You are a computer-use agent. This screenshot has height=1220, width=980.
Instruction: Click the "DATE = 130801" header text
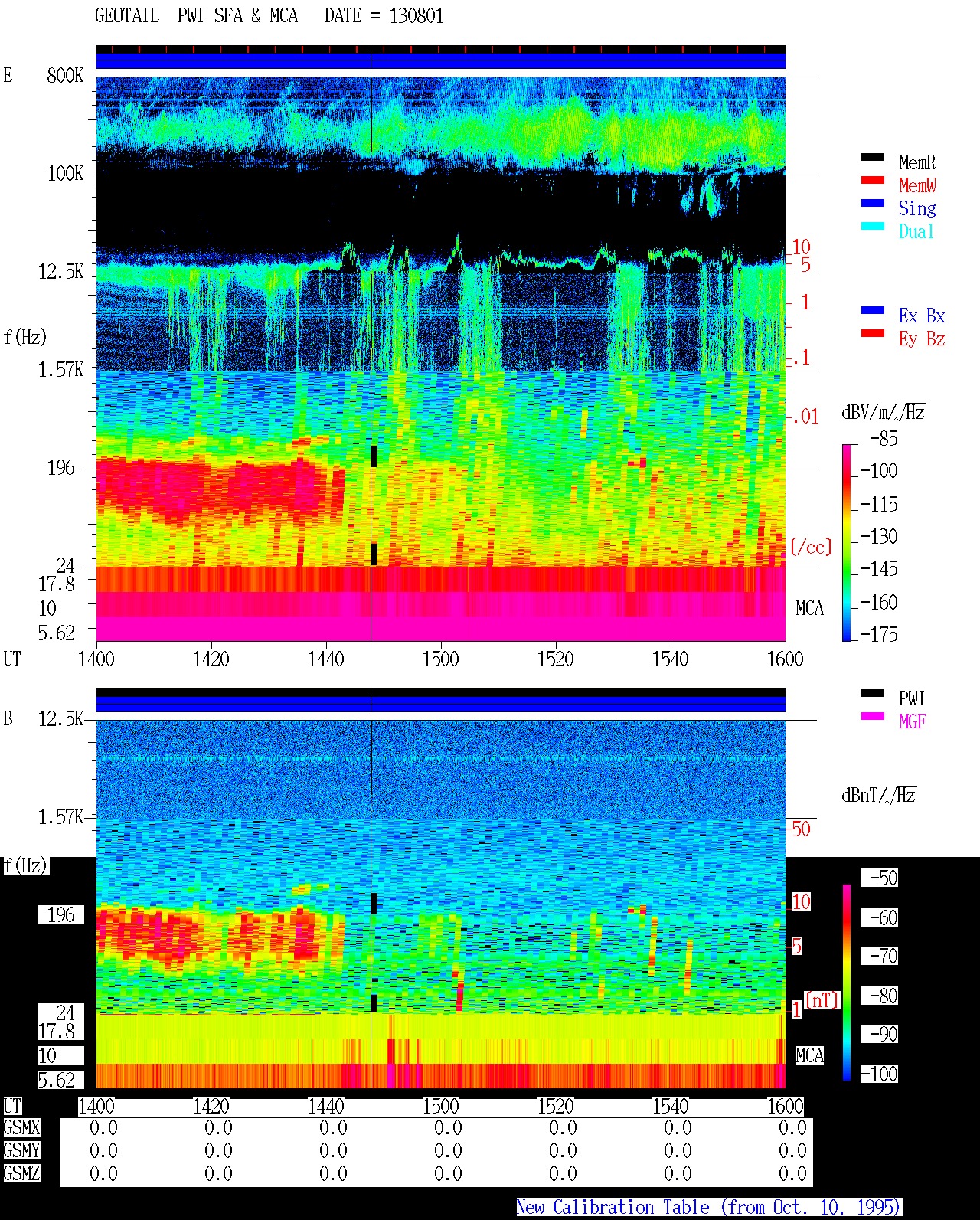[x=384, y=16]
